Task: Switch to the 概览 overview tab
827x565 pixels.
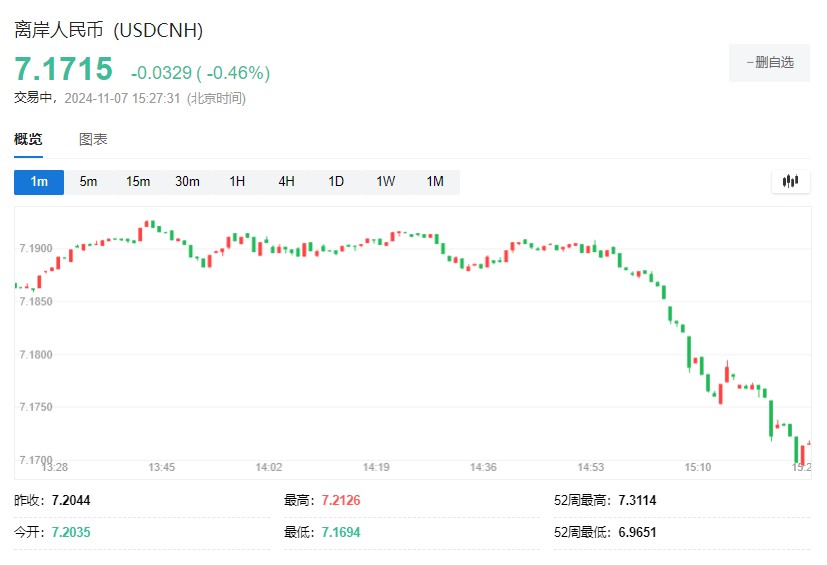Action: tap(28, 139)
